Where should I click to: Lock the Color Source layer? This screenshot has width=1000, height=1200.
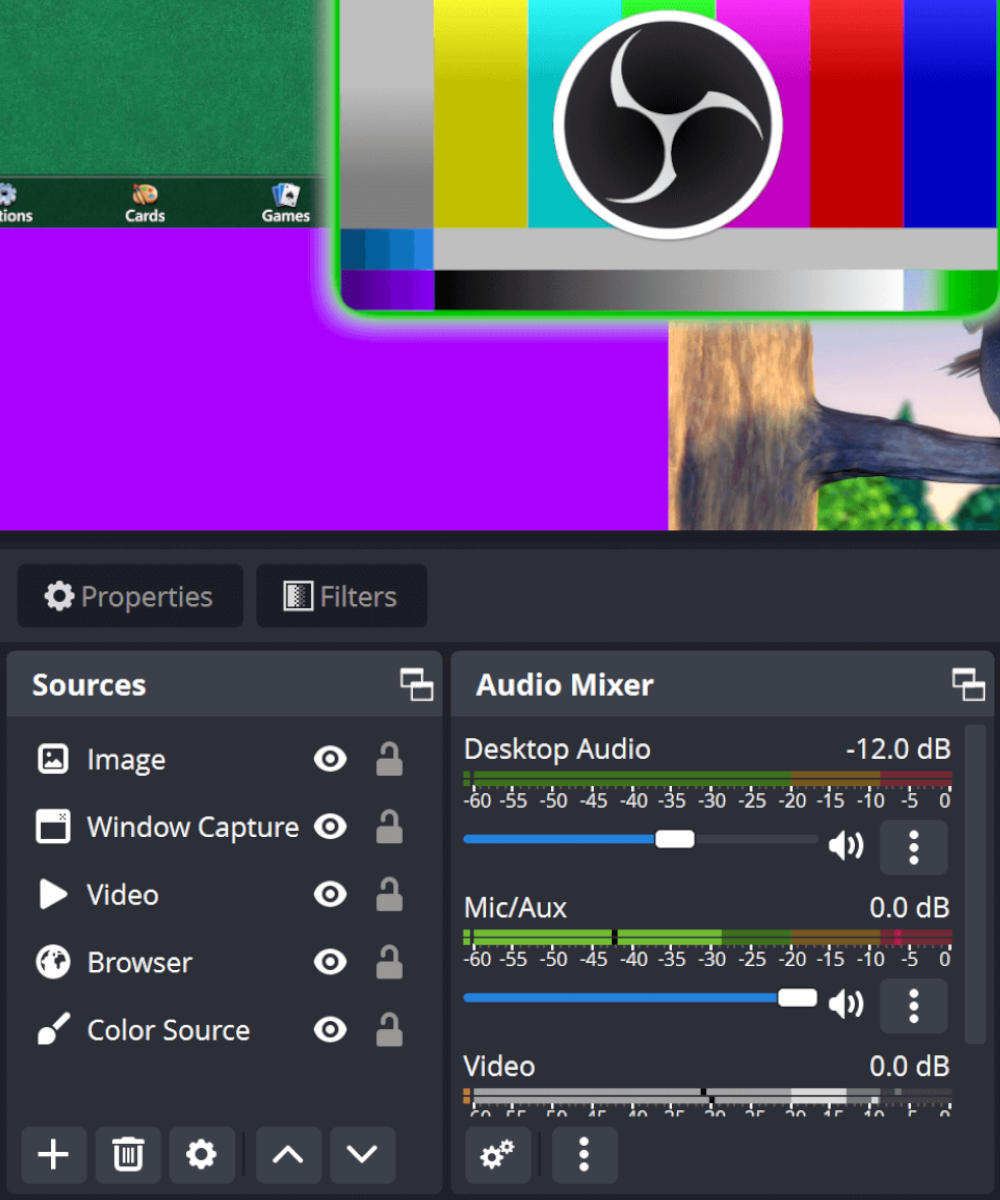pos(389,1030)
